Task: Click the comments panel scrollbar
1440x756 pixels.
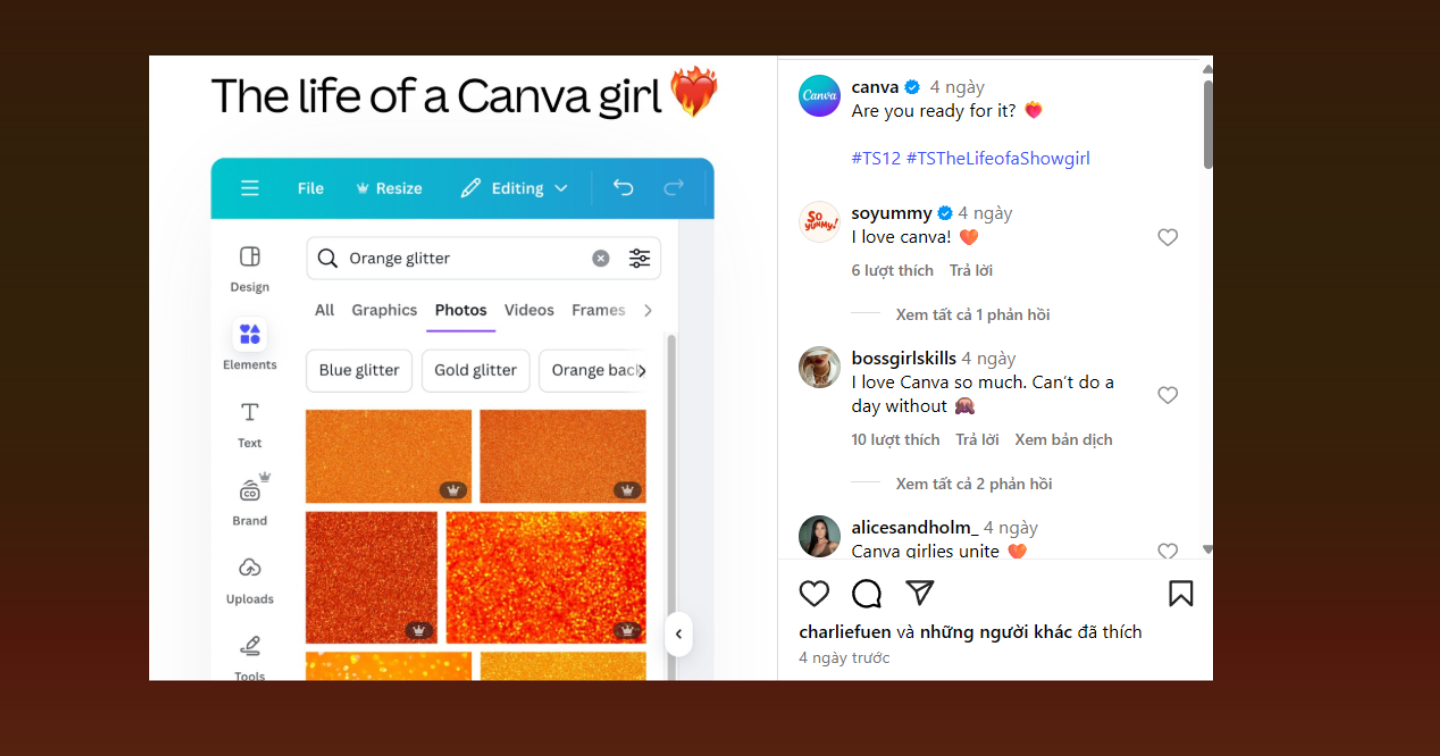Action: [1207, 125]
